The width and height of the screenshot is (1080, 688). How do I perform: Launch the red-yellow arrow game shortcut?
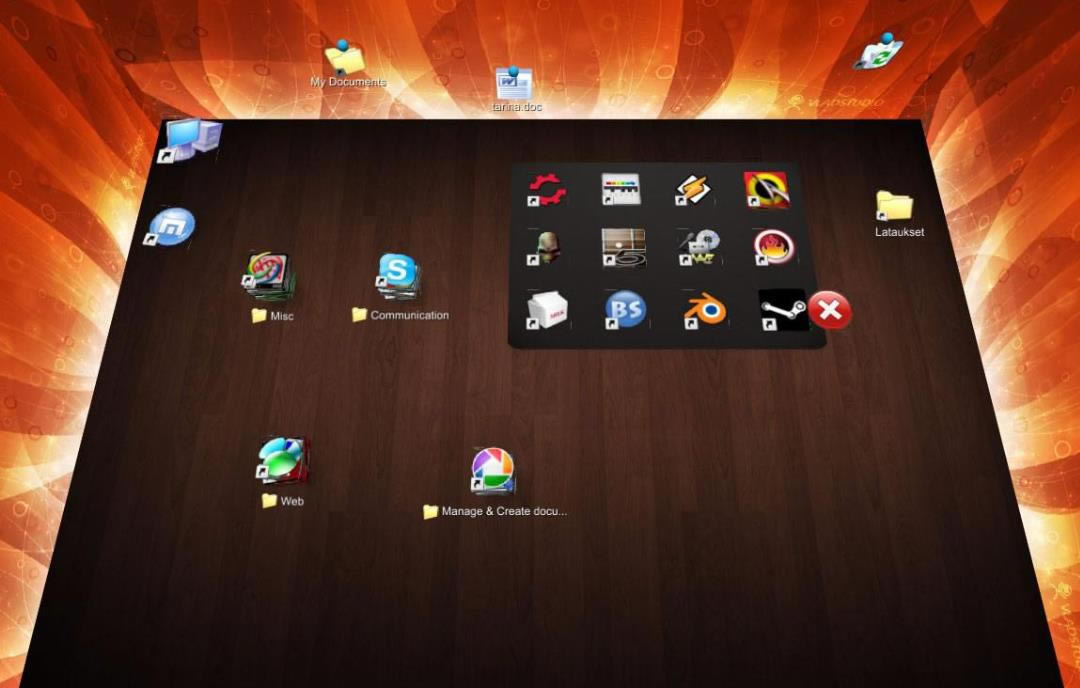pyautogui.click(x=766, y=189)
